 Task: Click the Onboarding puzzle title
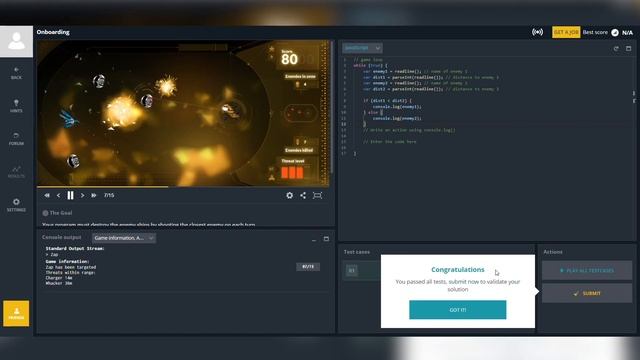[x=53, y=32]
